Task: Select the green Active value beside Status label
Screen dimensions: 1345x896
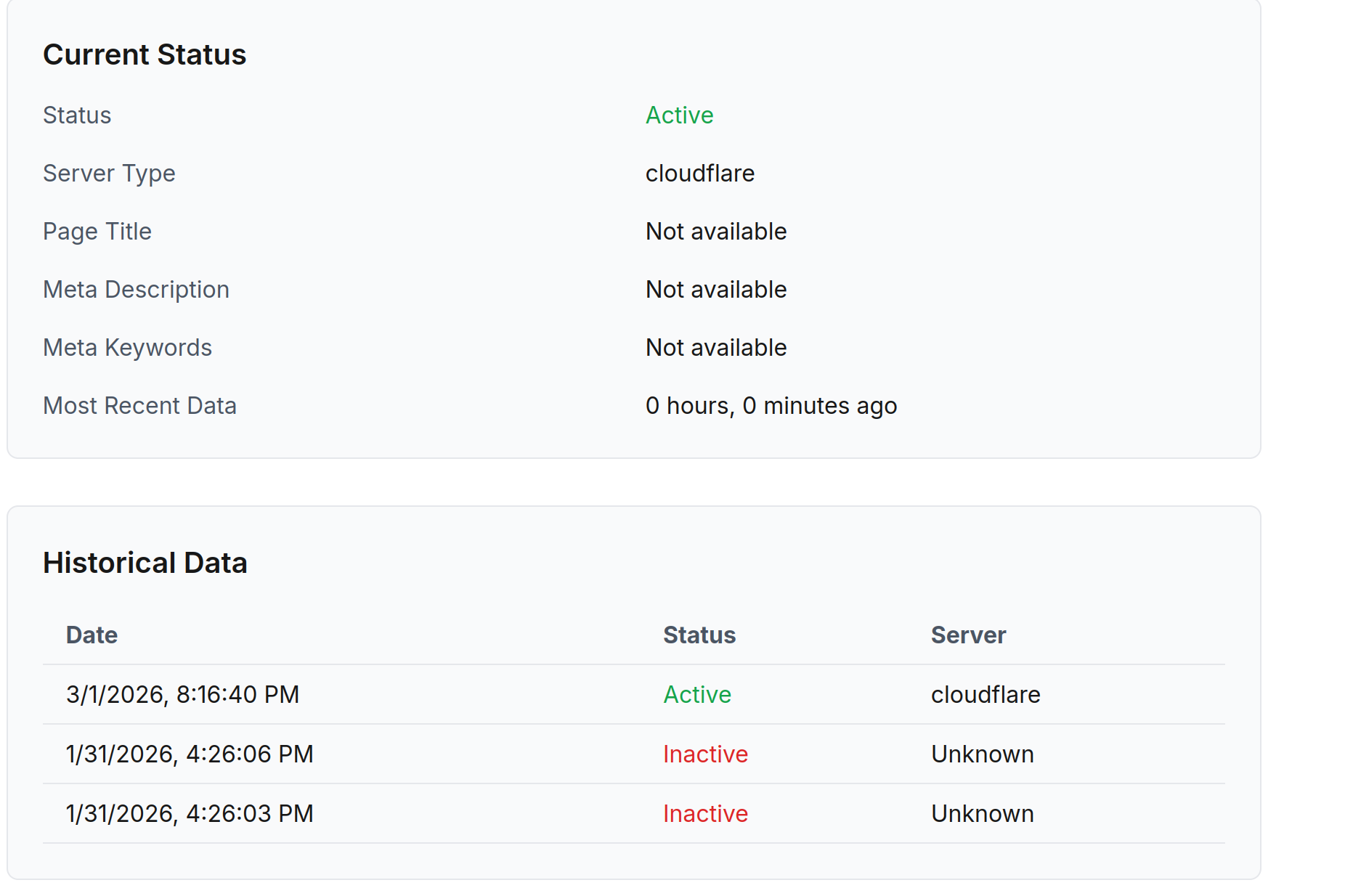Action: pyautogui.click(x=679, y=115)
